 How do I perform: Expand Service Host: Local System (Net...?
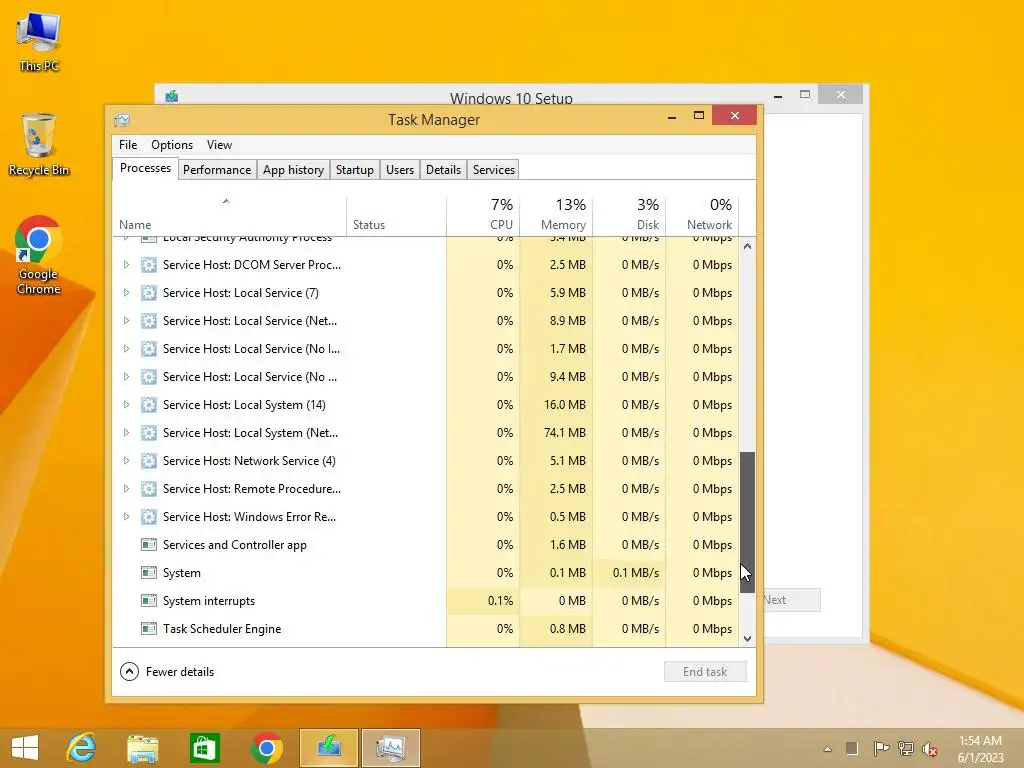pos(126,433)
